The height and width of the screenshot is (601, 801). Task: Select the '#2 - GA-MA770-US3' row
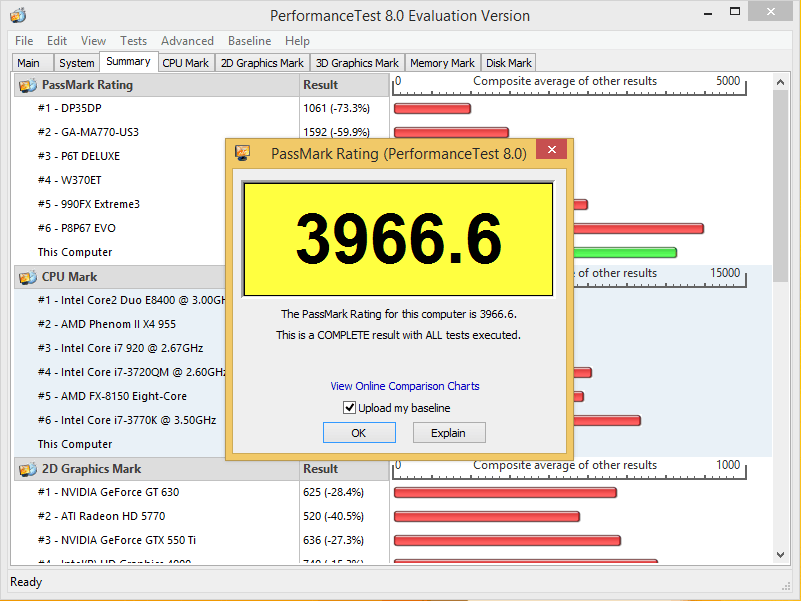[x=88, y=132]
